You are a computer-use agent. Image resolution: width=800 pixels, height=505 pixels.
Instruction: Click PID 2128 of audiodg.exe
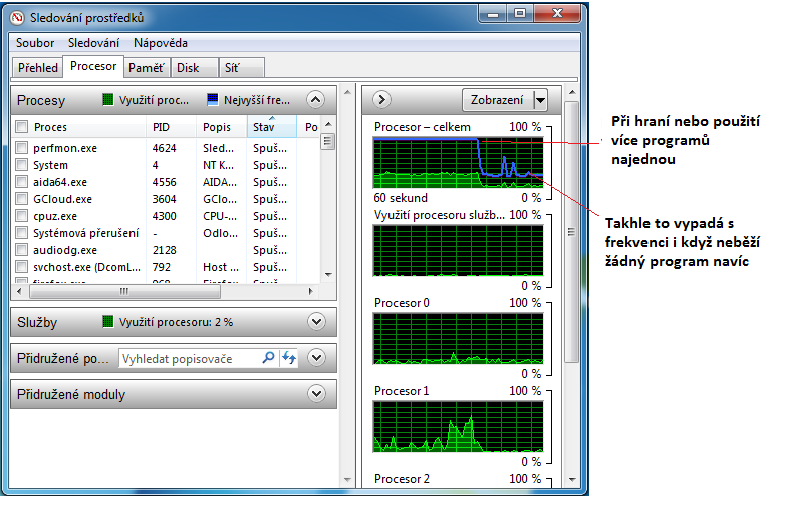[x=164, y=250]
